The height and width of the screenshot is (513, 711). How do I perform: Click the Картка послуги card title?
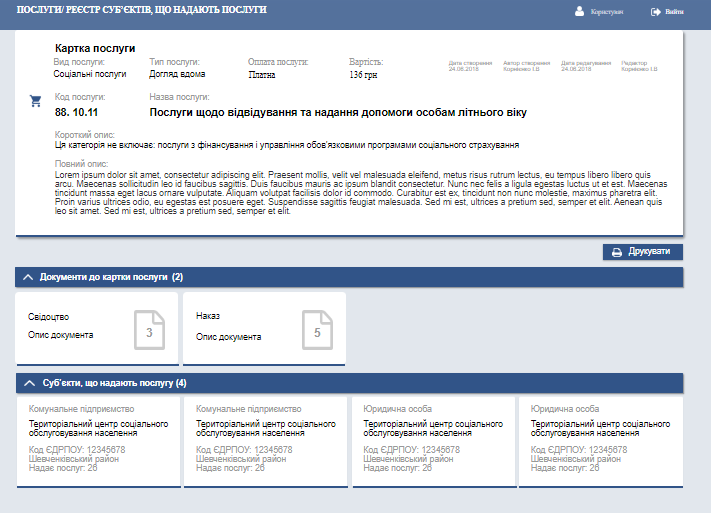(95, 48)
